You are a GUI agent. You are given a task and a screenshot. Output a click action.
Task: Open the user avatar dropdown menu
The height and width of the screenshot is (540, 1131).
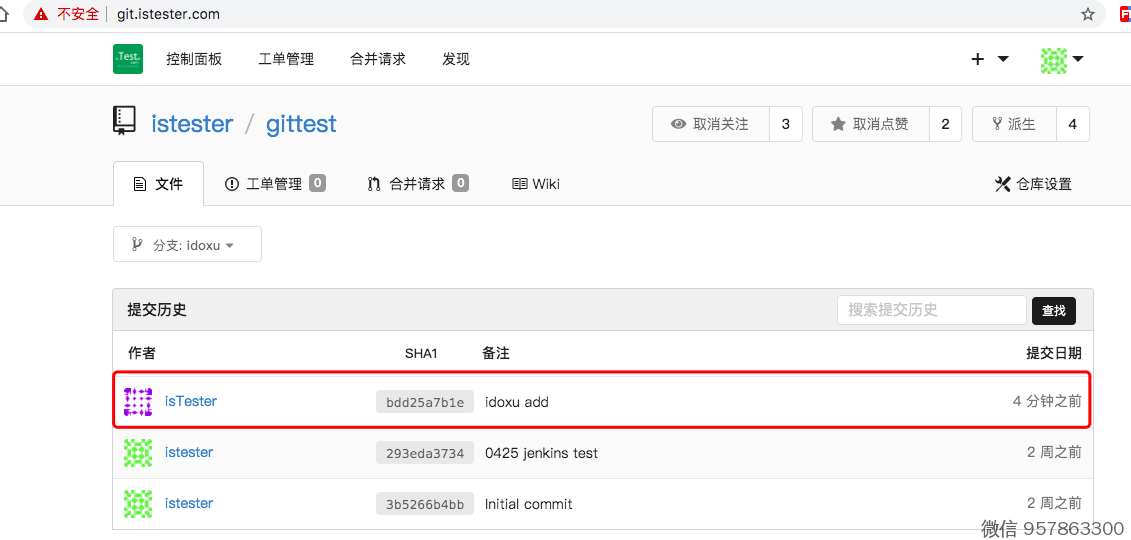point(1062,60)
